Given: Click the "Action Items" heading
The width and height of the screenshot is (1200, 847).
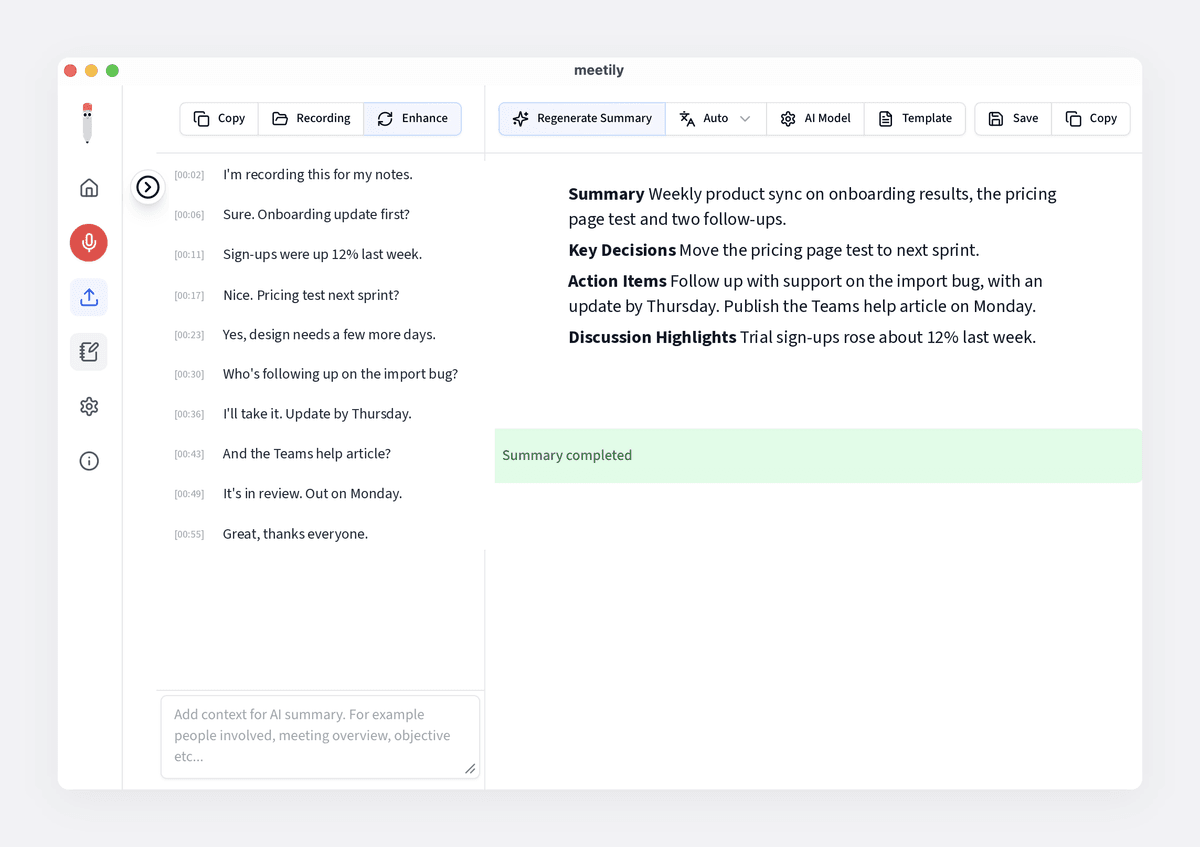Looking at the screenshot, I should click(617, 281).
